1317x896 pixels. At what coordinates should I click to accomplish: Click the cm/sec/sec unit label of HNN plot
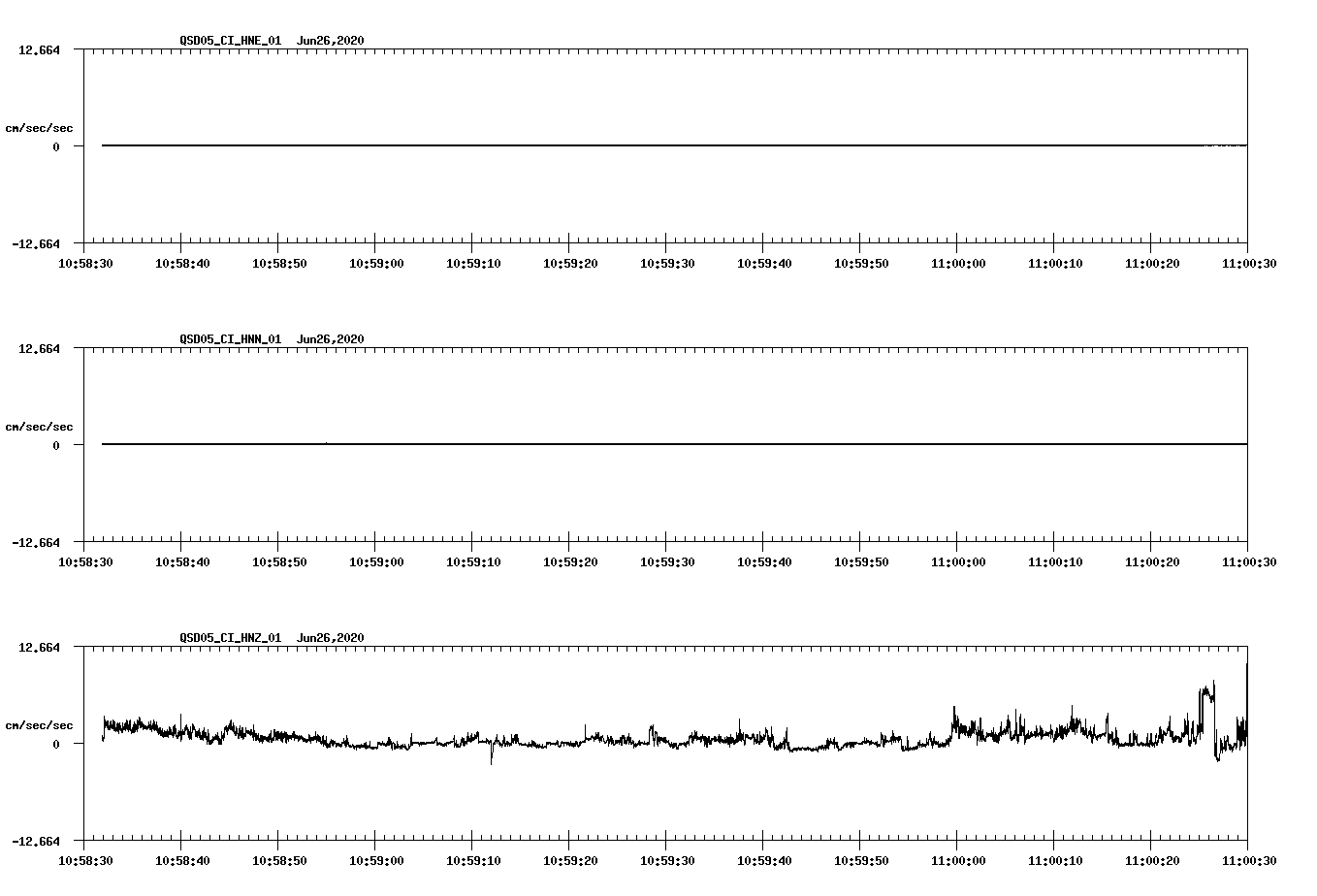pyautogui.click(x=40, y=428)
